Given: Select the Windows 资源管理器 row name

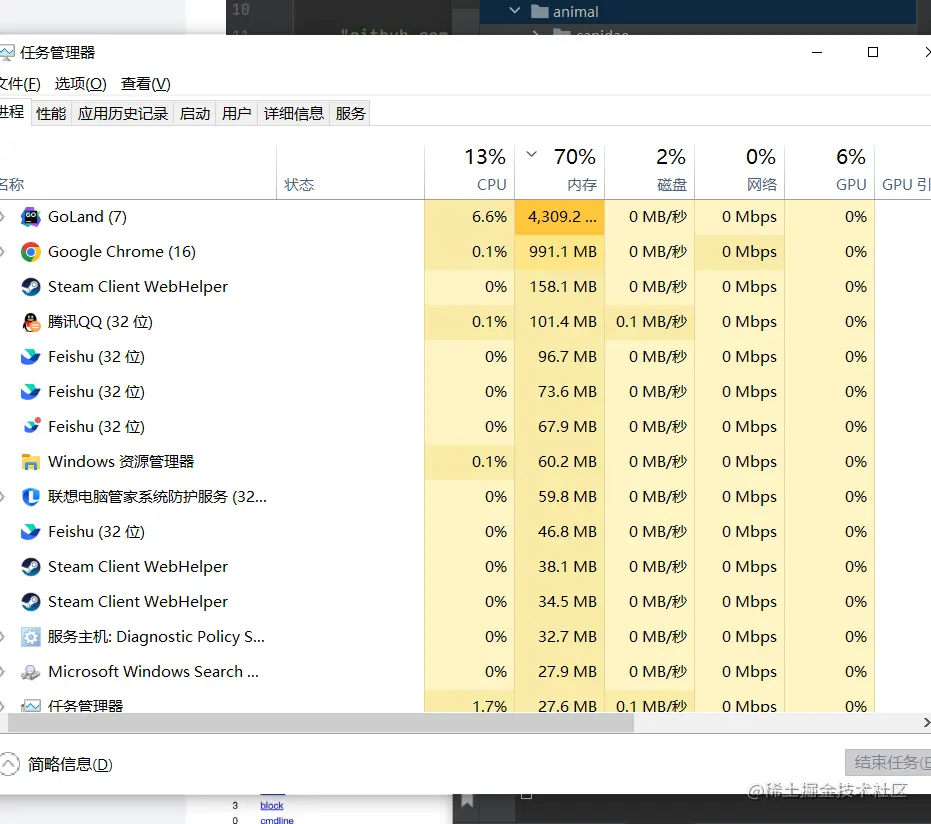Looking at the screenshot, I should [x=121, y=462].
